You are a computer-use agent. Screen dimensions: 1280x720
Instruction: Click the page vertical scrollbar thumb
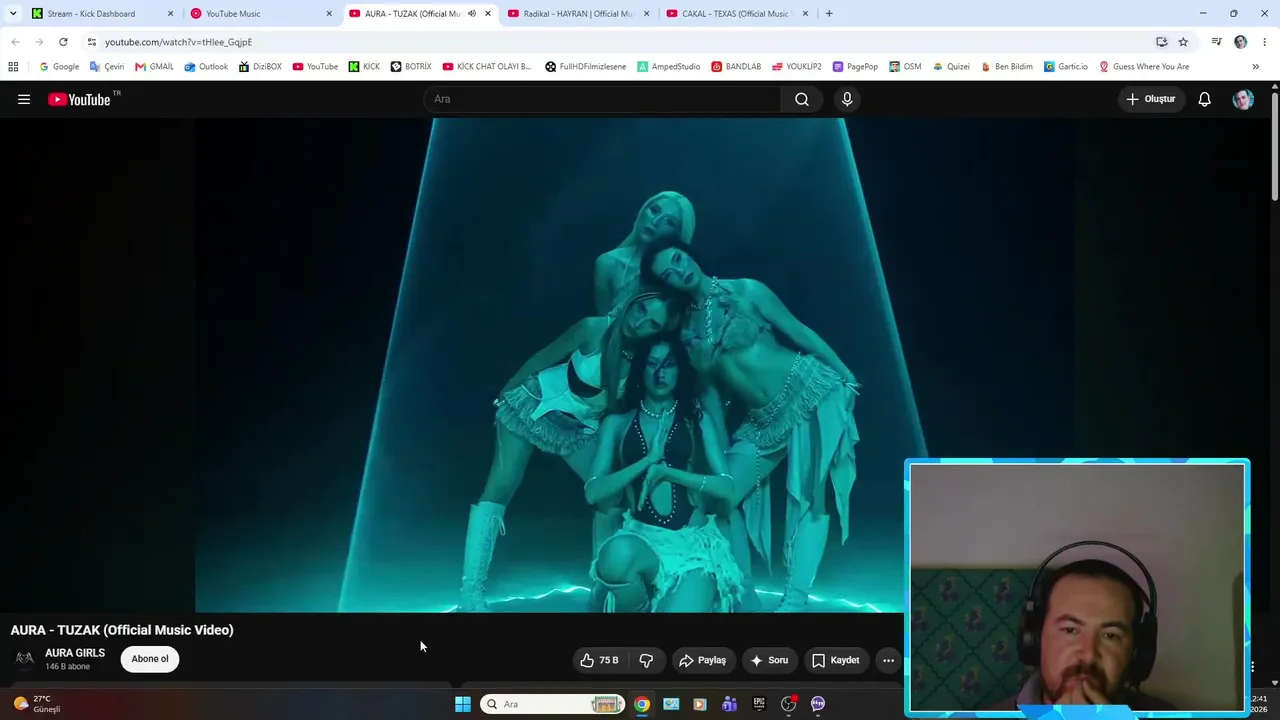(1275, 145)
